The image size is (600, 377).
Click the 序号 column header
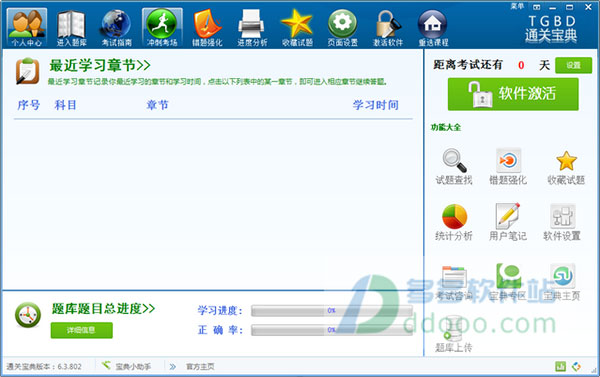[29, 105]
